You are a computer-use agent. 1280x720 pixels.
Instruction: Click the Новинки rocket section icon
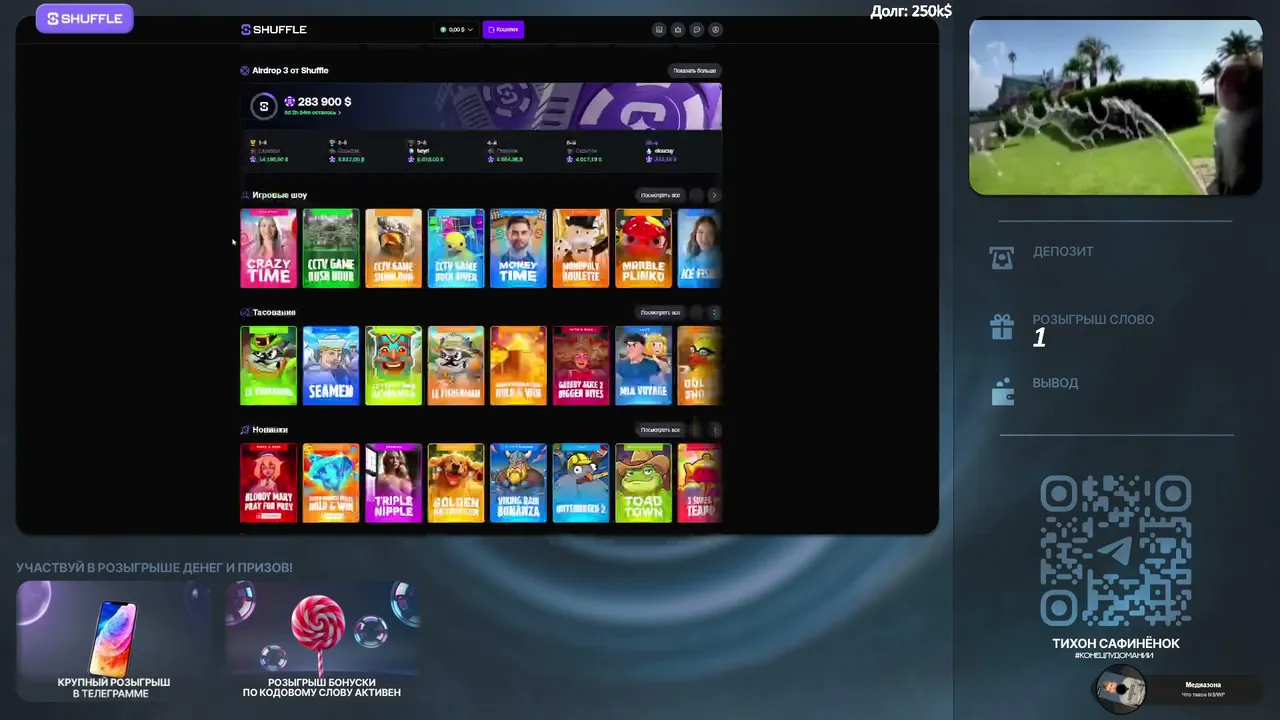(245, 430)
